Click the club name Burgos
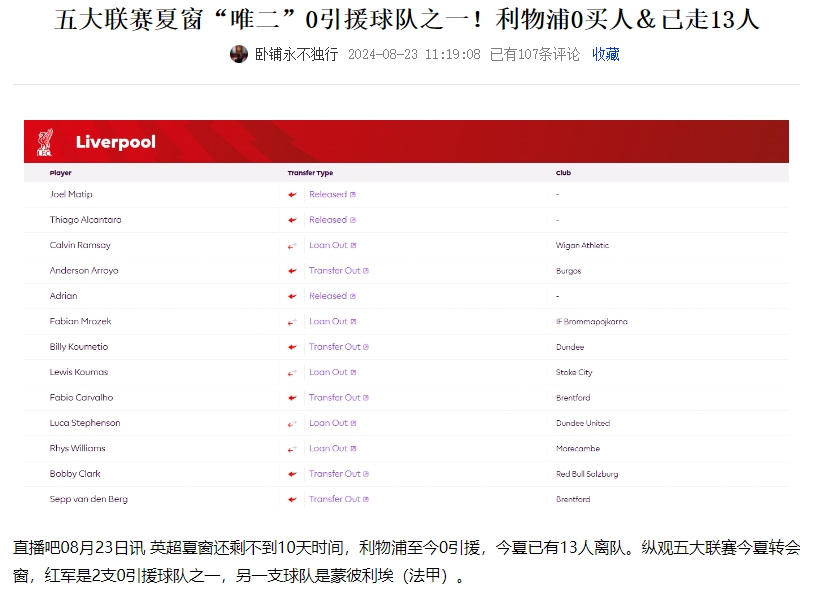This screenshot has width=814, height=596. [x=568, y=271]
